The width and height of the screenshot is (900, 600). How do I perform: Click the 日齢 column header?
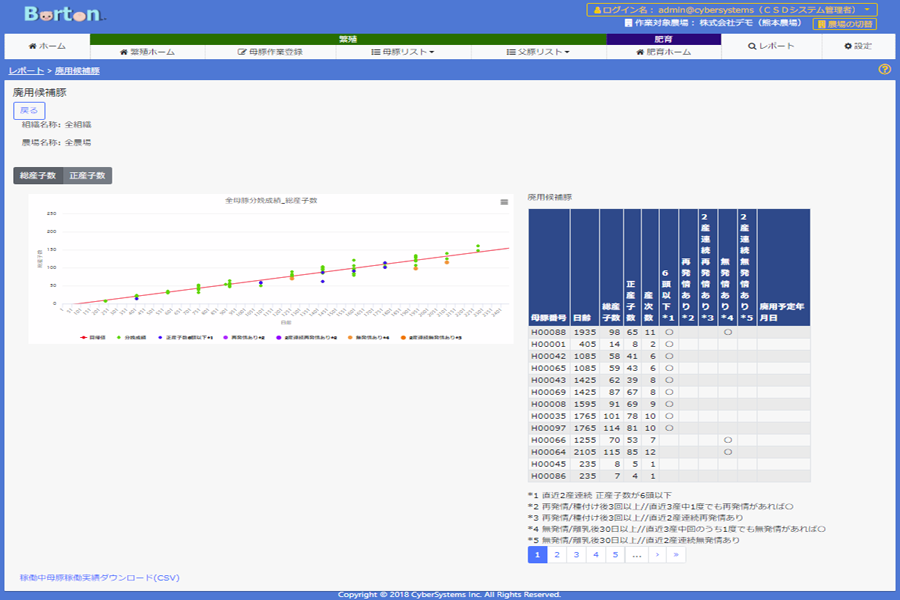585,268
